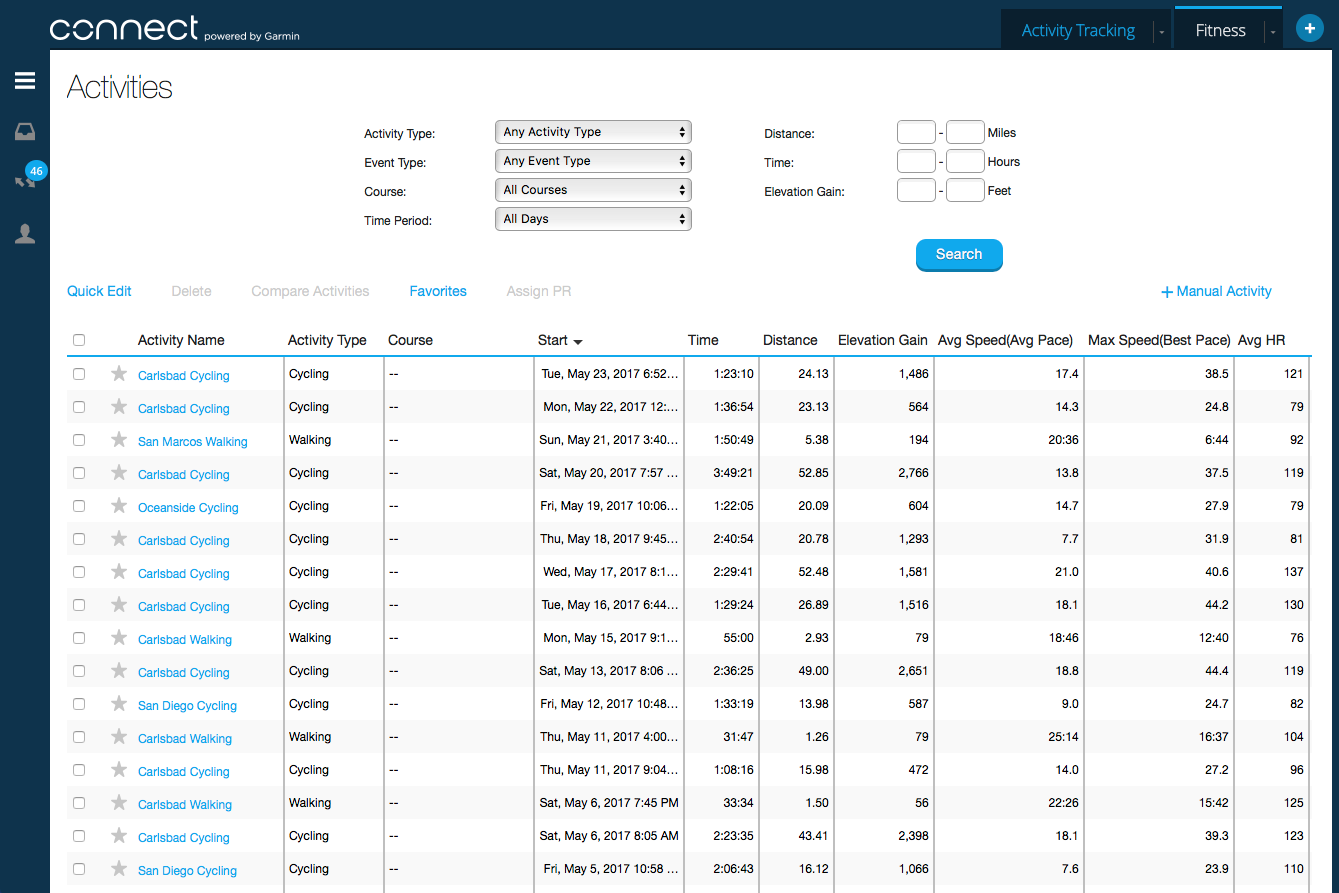This screenshot has height=893, width=1339.
Task: Open the hamburger menu in sidebar
Action: click(x=25, y=81)
